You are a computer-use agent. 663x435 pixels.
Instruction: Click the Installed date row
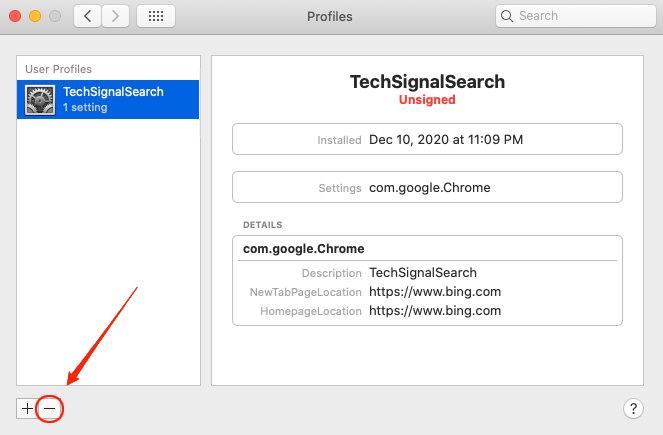[x=427, y=140]
